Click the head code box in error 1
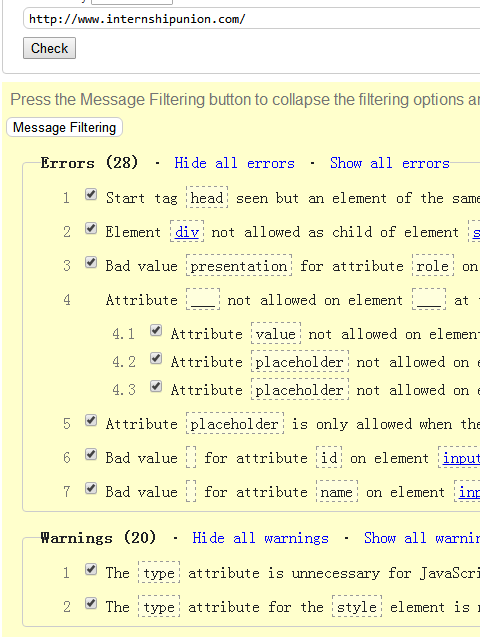 [x=207, y=198]
